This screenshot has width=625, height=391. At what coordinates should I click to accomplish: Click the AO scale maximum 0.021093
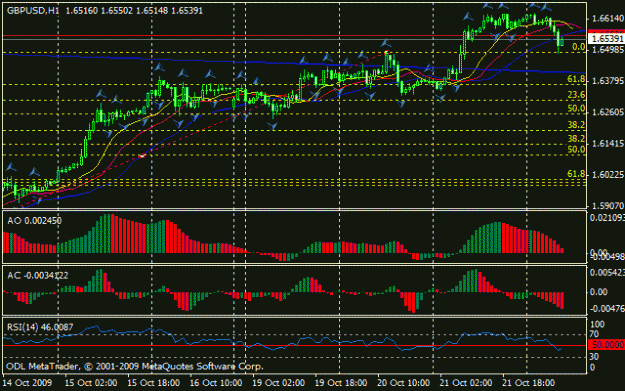607,218
